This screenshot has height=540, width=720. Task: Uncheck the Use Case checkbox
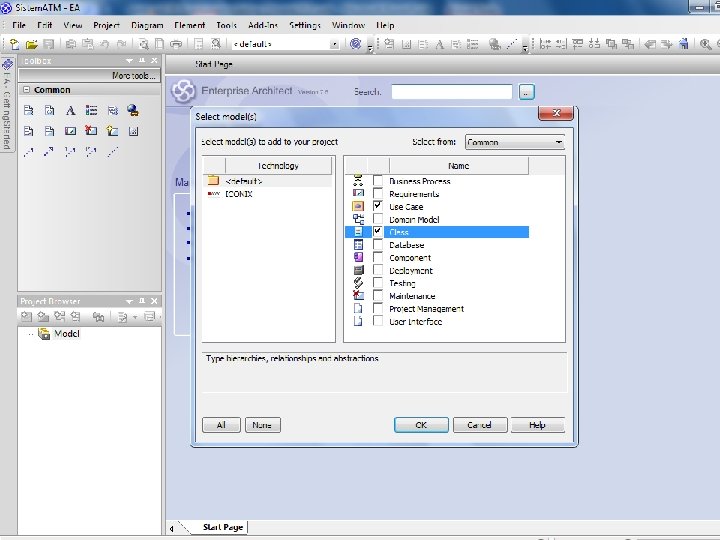377,206
